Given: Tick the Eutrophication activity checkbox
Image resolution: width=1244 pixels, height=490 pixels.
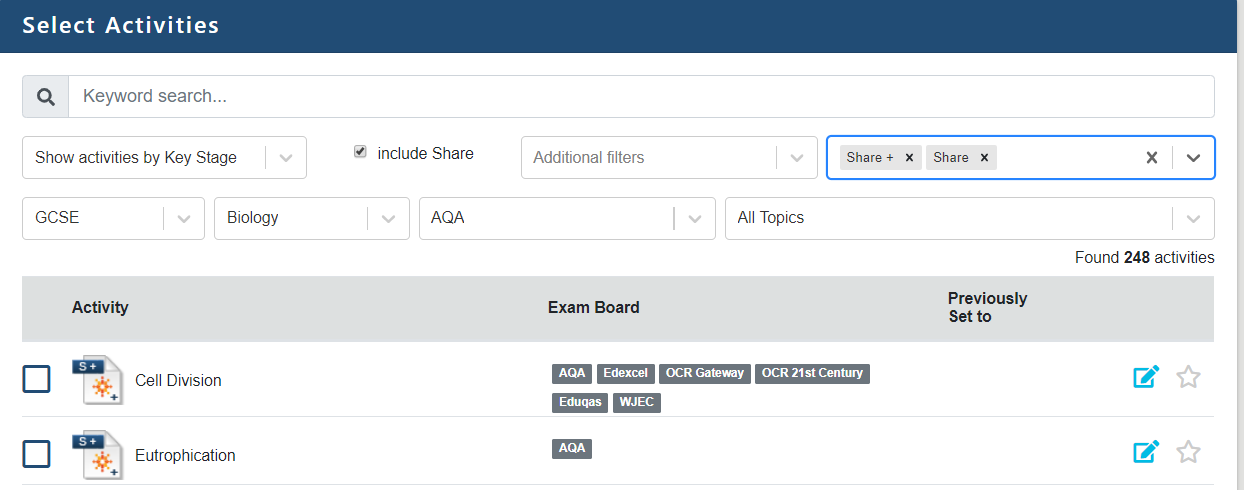Looking at the screenshot, I should pos(37,454).
